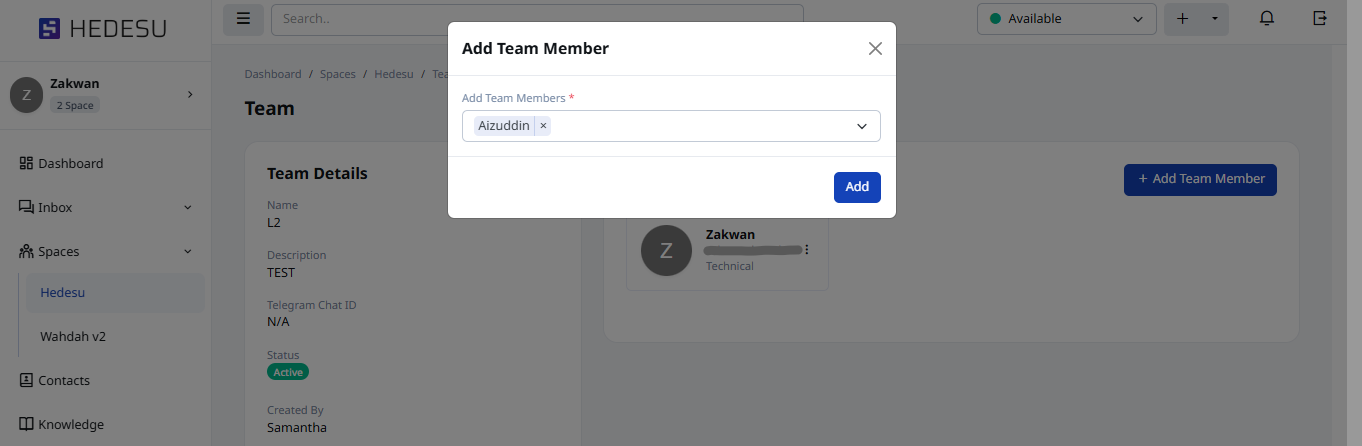
Task: Go to Dashboard breadcrumb link
Action: [x=272, y=74]
